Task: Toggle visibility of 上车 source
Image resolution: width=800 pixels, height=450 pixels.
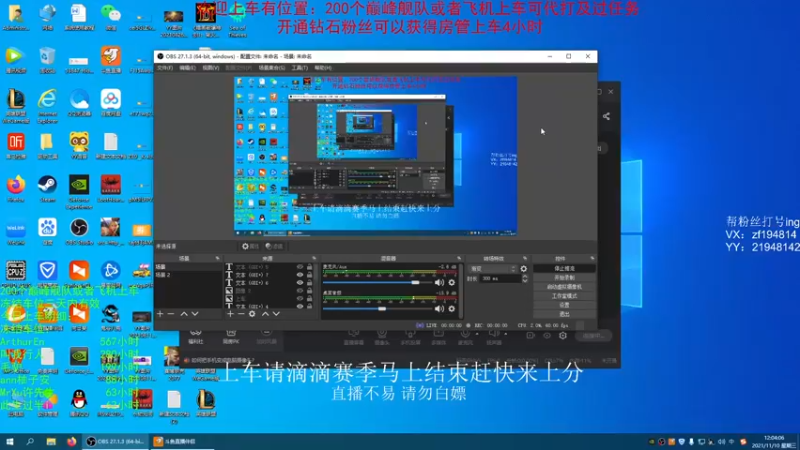Action: click(300, 298)
